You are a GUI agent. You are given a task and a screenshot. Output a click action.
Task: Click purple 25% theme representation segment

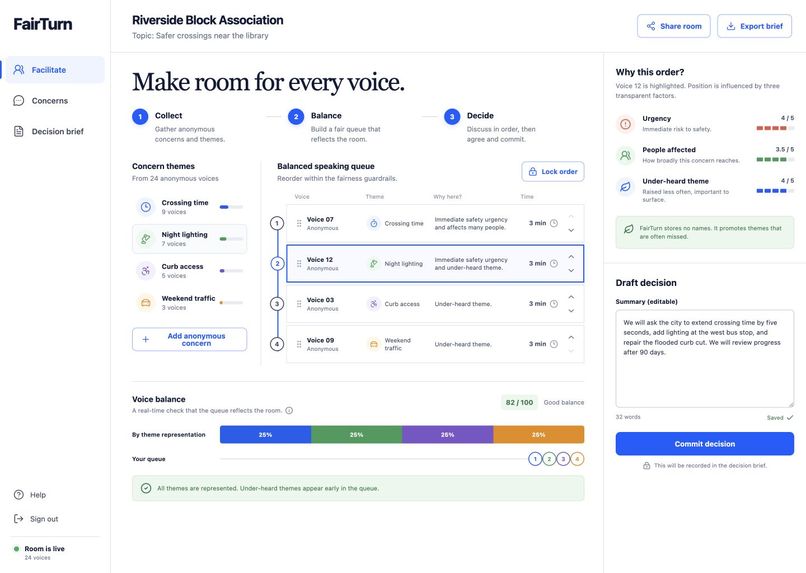447,435
